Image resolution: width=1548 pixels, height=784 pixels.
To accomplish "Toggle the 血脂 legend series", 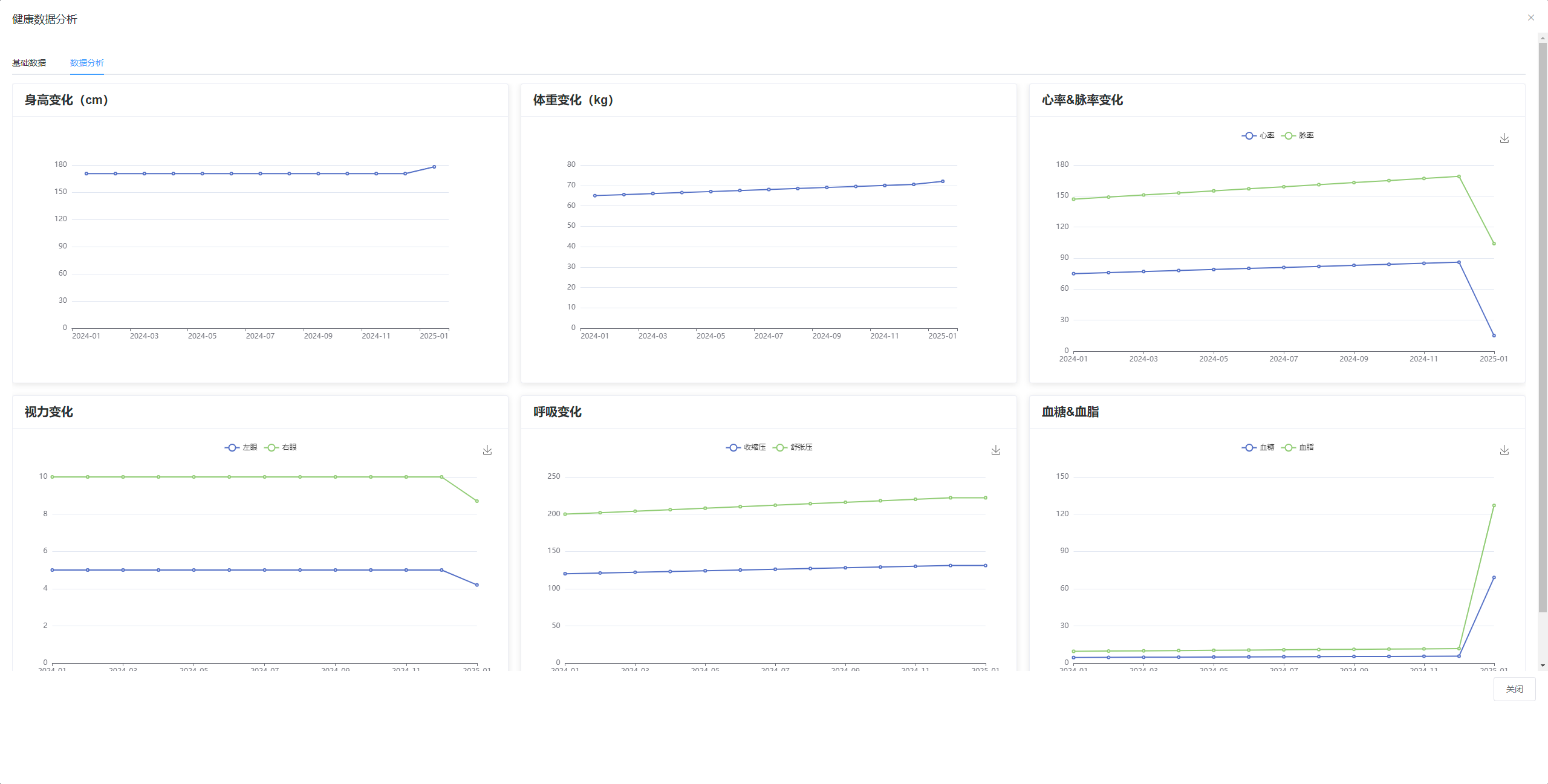I will pos(1298,447).
